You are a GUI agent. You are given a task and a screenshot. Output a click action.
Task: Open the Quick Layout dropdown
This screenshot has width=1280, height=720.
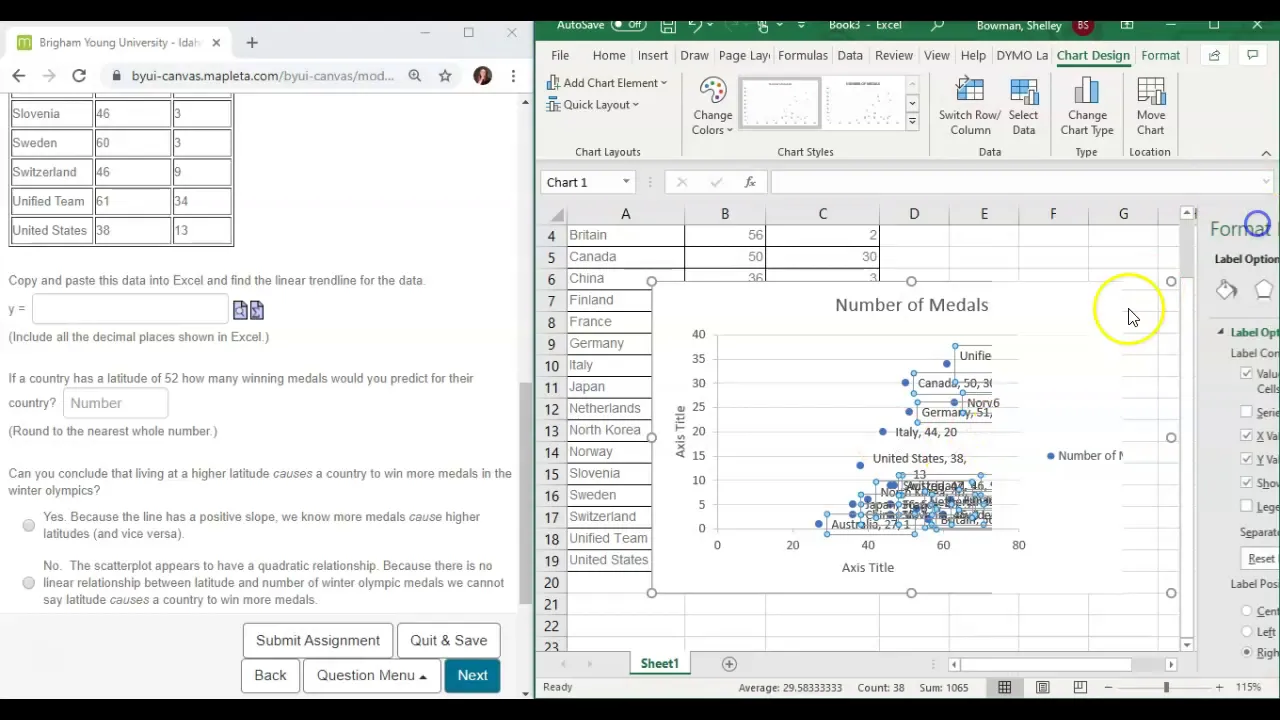[592, 105]
